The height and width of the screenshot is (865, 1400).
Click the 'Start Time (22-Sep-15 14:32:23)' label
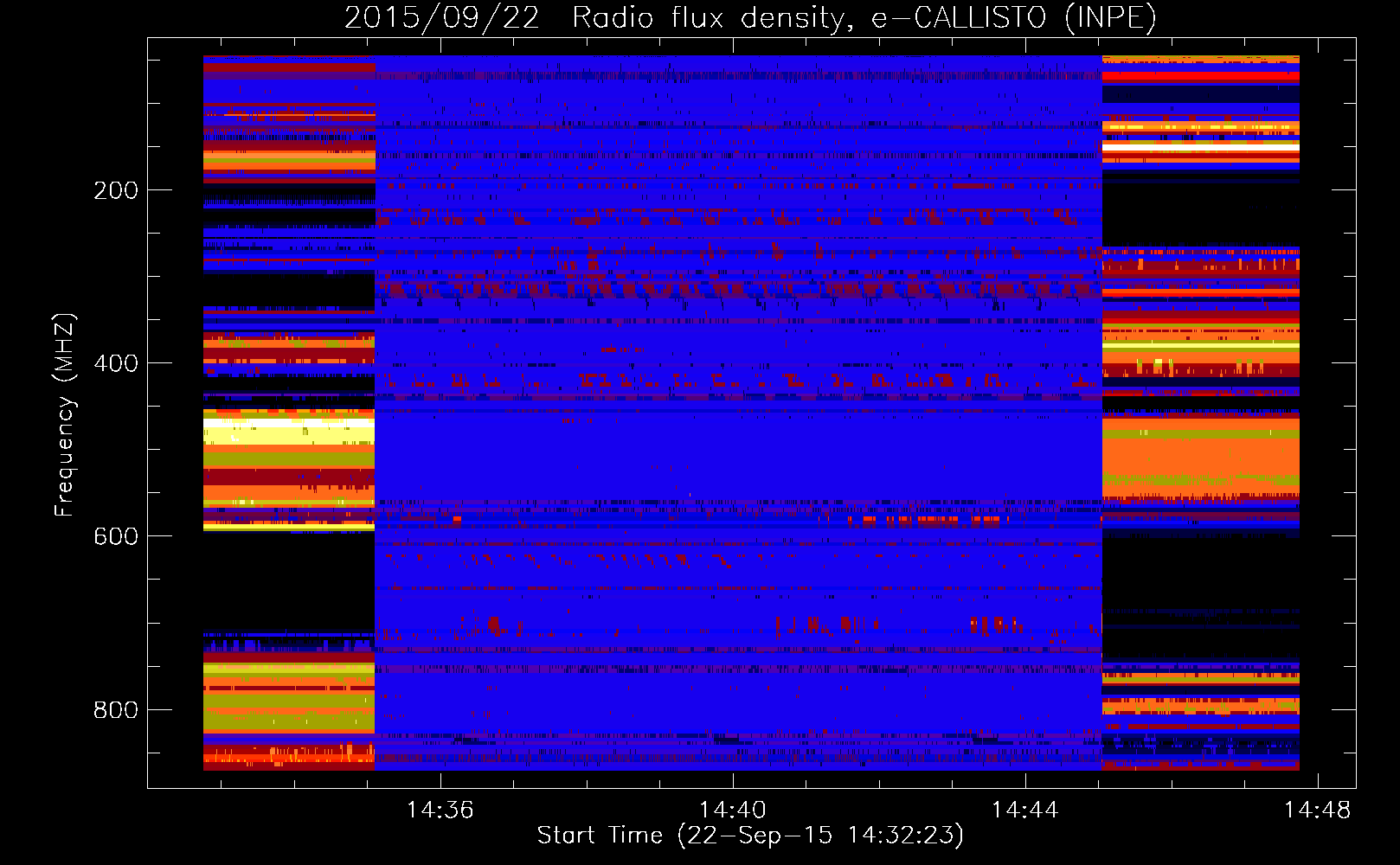[x=750, y=836]
